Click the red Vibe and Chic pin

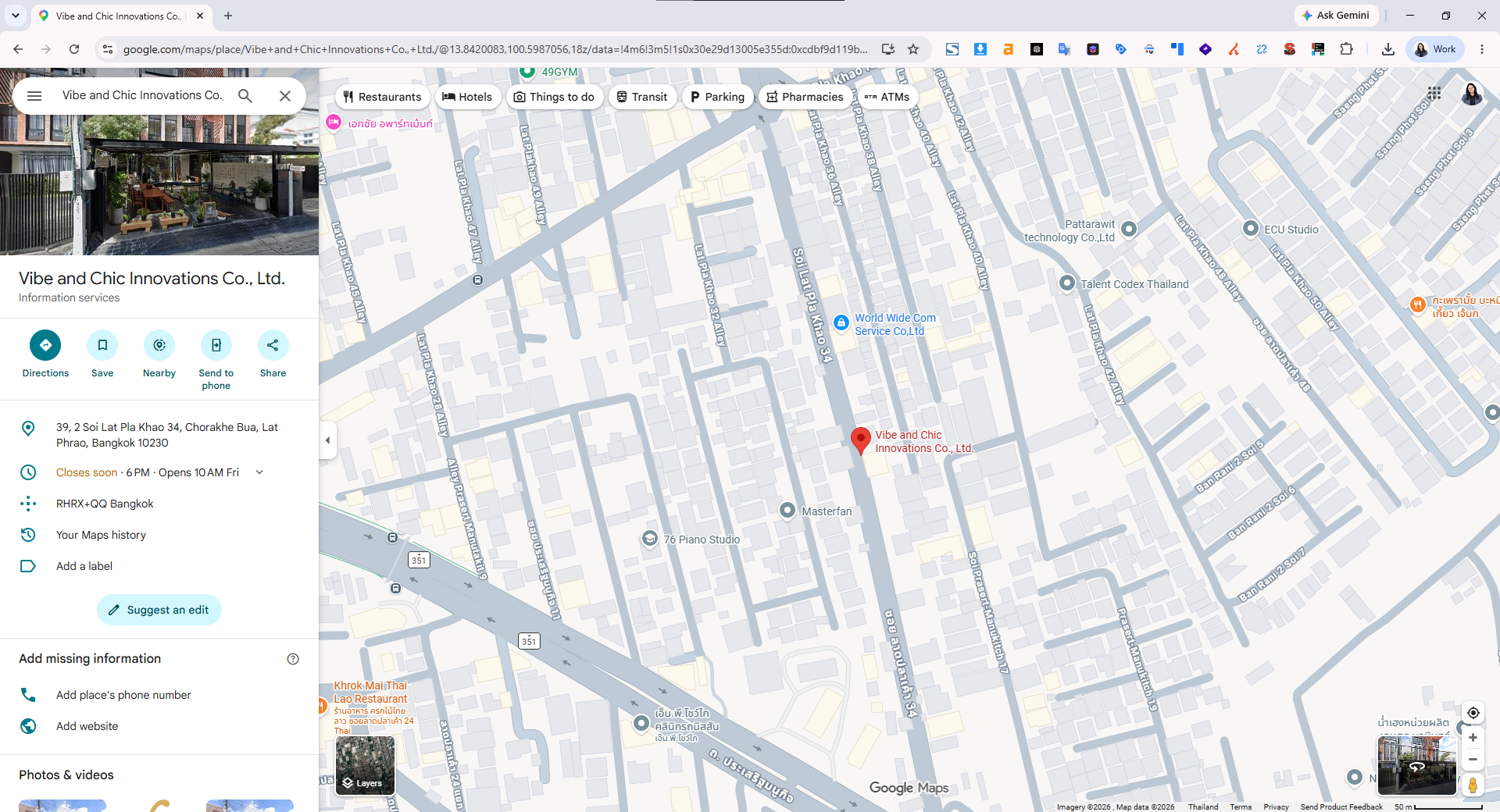(x=860, y=440)
